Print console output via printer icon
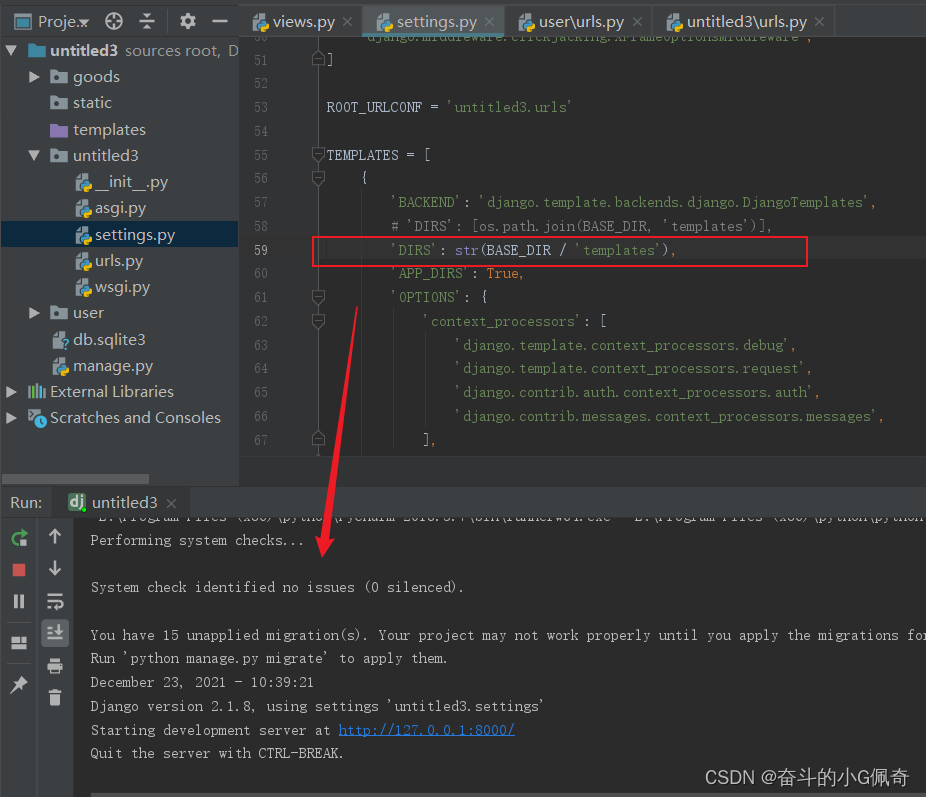 55,664
